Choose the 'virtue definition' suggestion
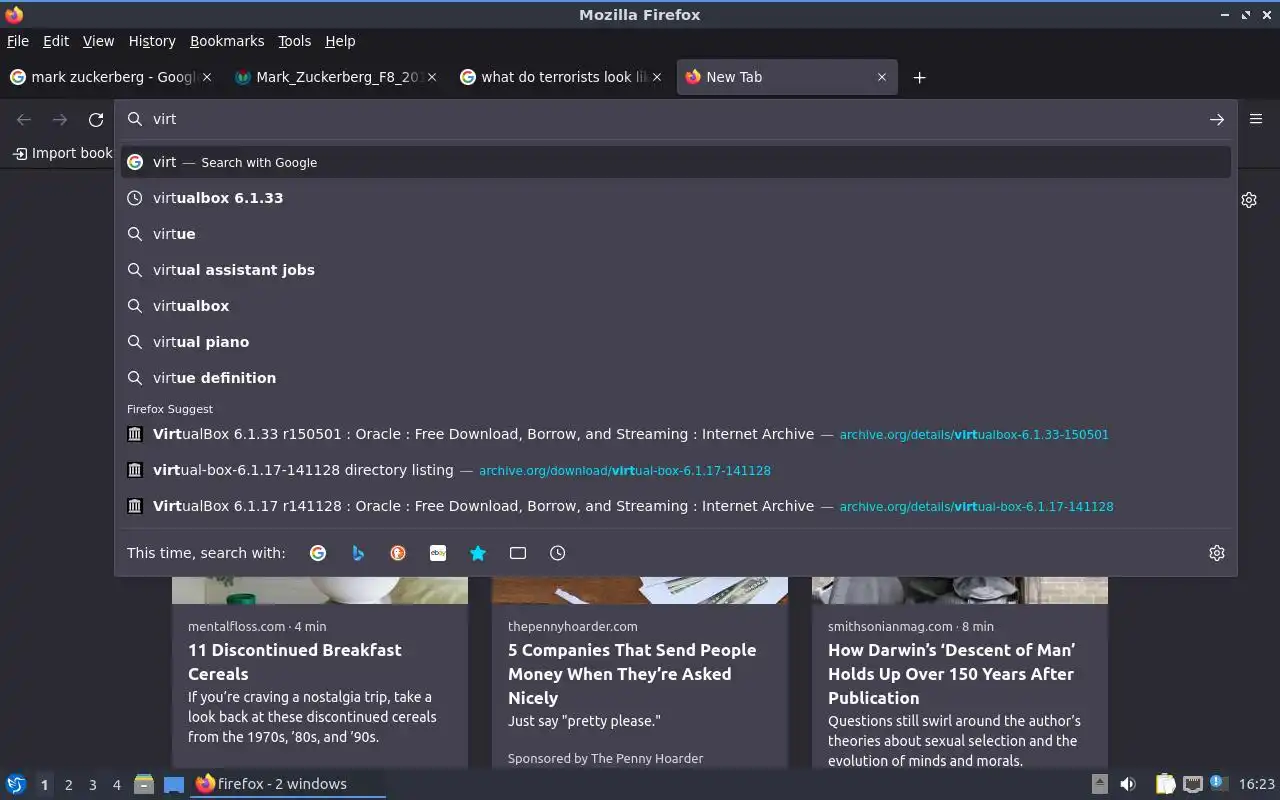Screen dimensions: 1280x800 (675, 378)
